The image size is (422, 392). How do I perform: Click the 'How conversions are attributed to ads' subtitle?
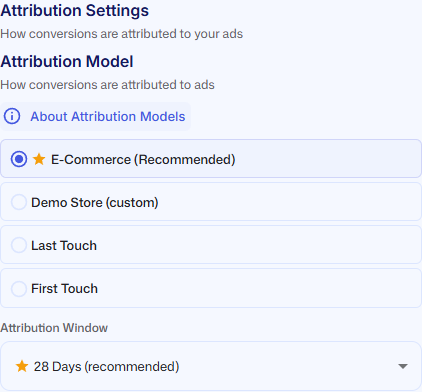(x=107, y=85)
